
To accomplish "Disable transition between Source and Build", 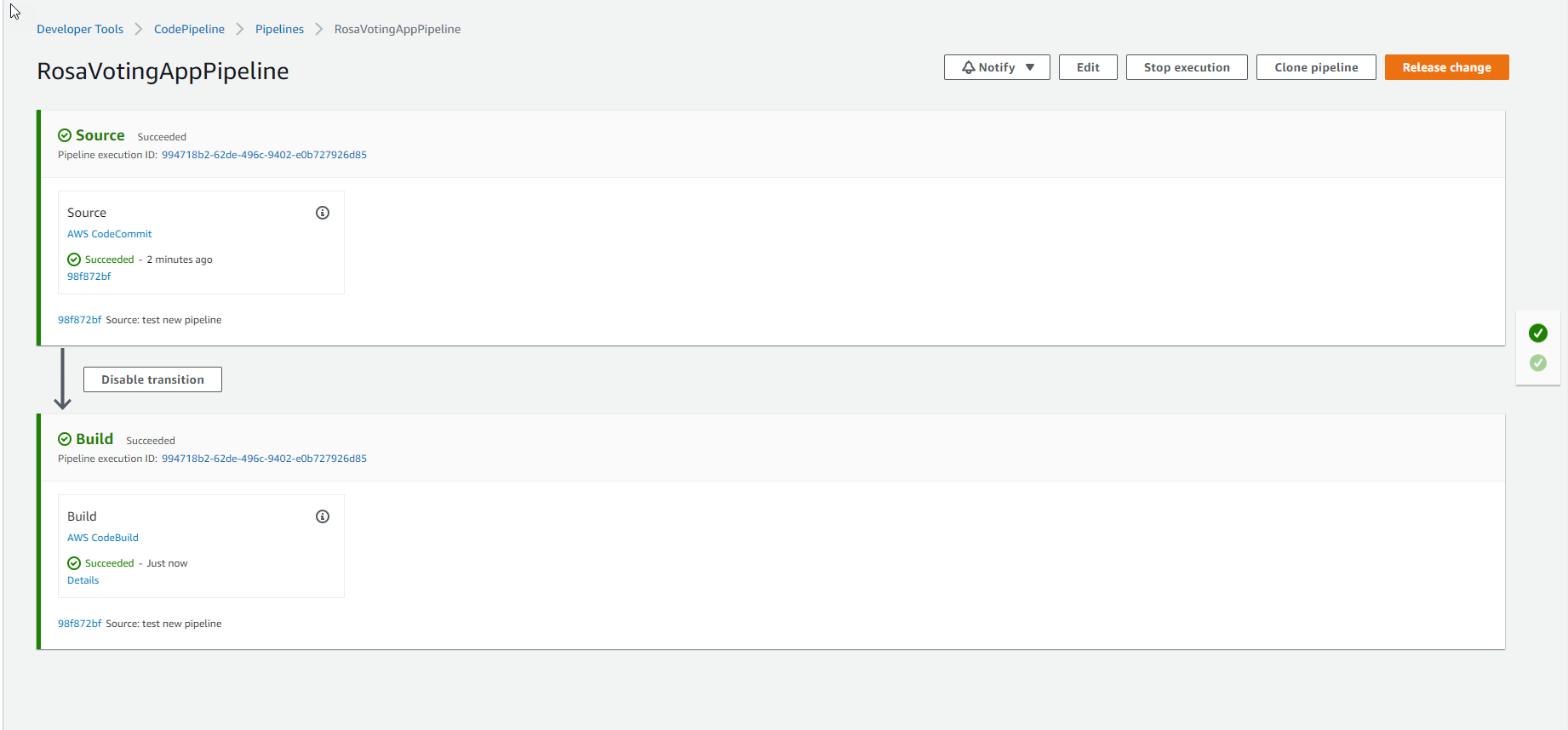I will tap(152, 379).
